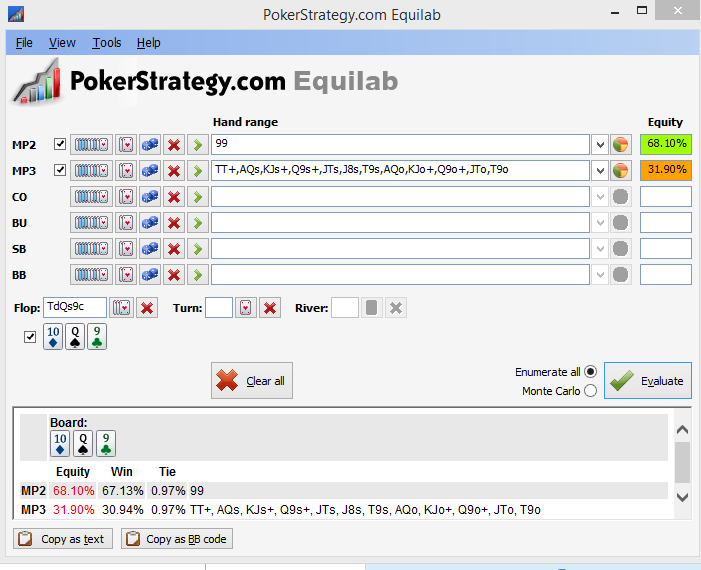Open card selector for MP3 row
The height and width of the screenshot is (570, 701).
pos(126,170)
